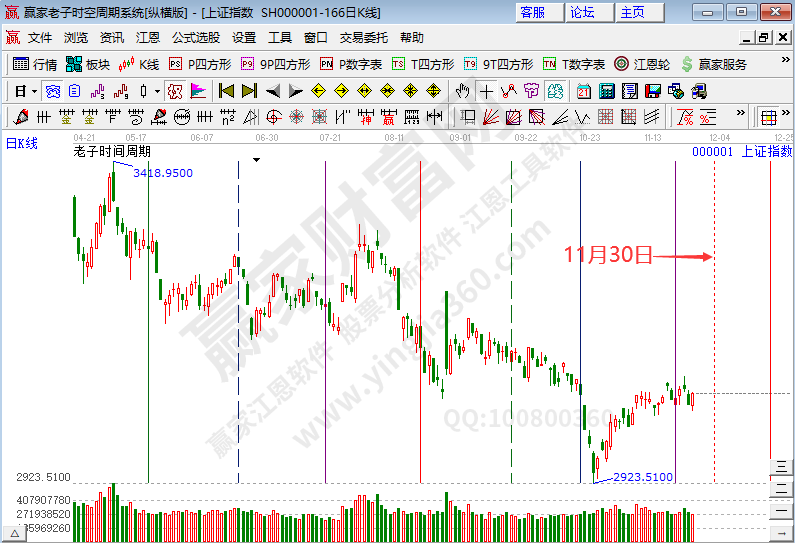
Task: Expand the 日 period dropdown arrow
Action: click(x=33, y=91)
